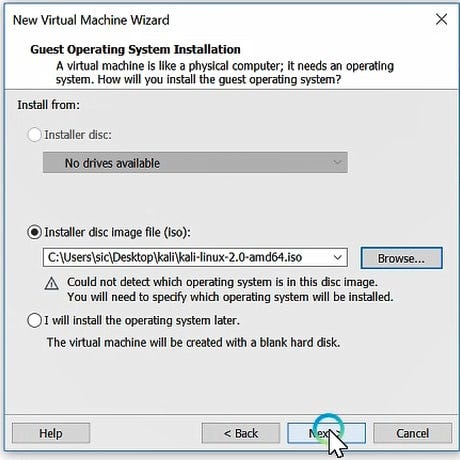Click the 'Could not detect' warning message text
This screenshot has width=460, height=460.
(x=230, y=289)
